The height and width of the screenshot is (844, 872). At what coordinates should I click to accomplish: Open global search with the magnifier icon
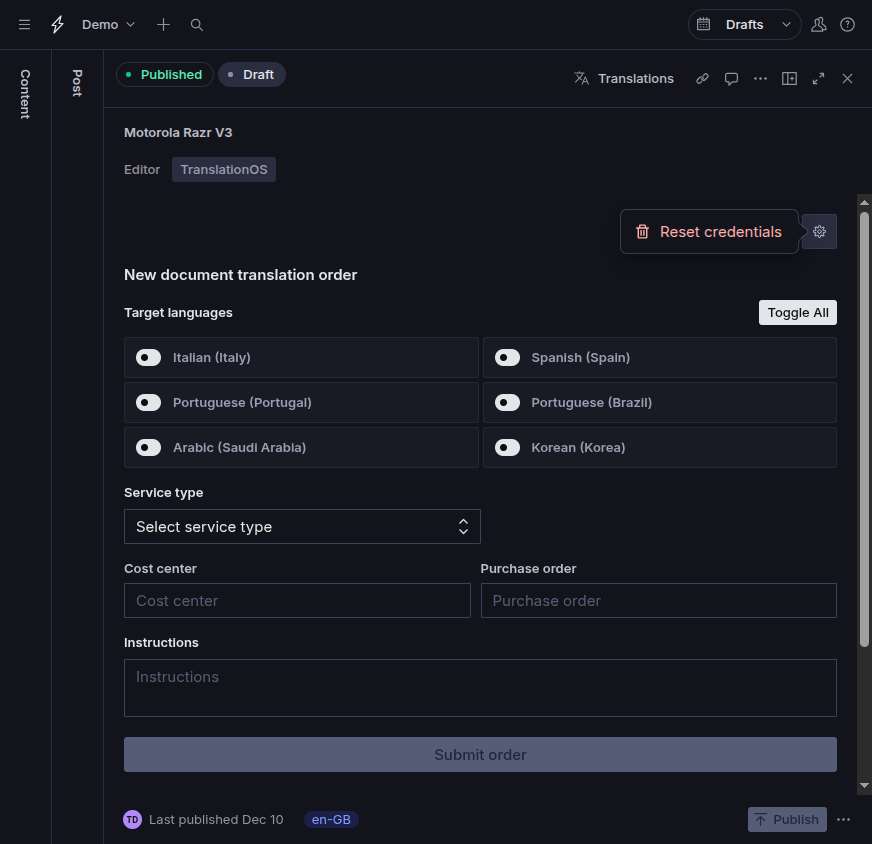pos(196,24)
